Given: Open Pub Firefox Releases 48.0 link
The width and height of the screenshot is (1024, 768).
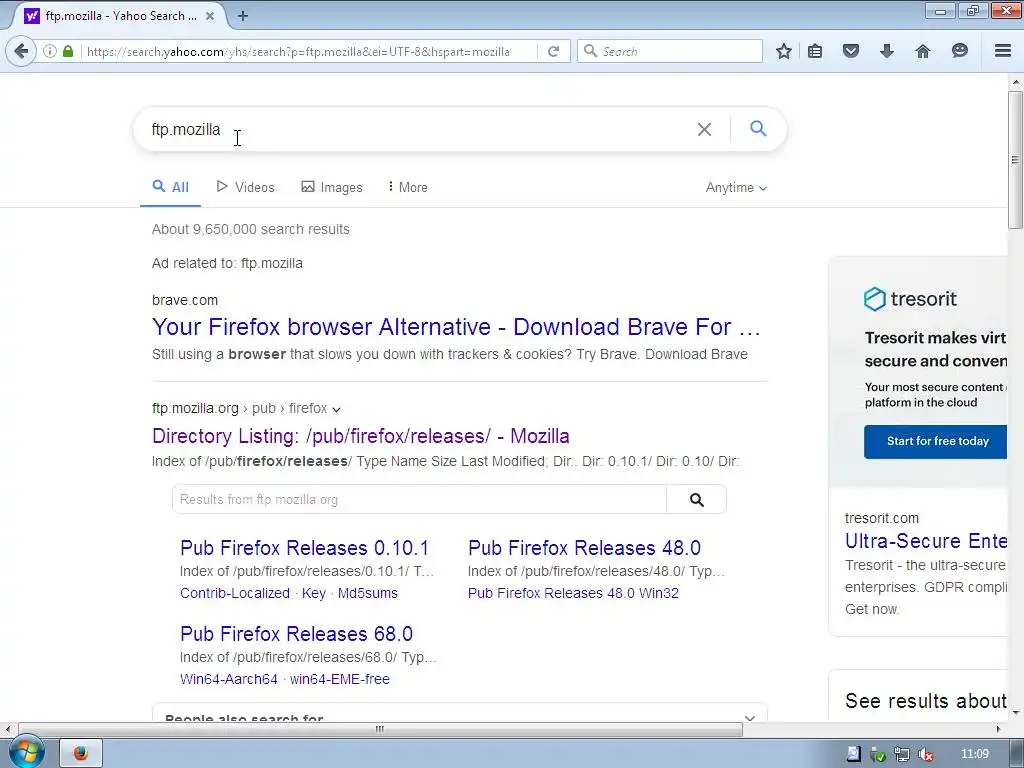Looking at the screenshot, I should (x=584, y=548).
